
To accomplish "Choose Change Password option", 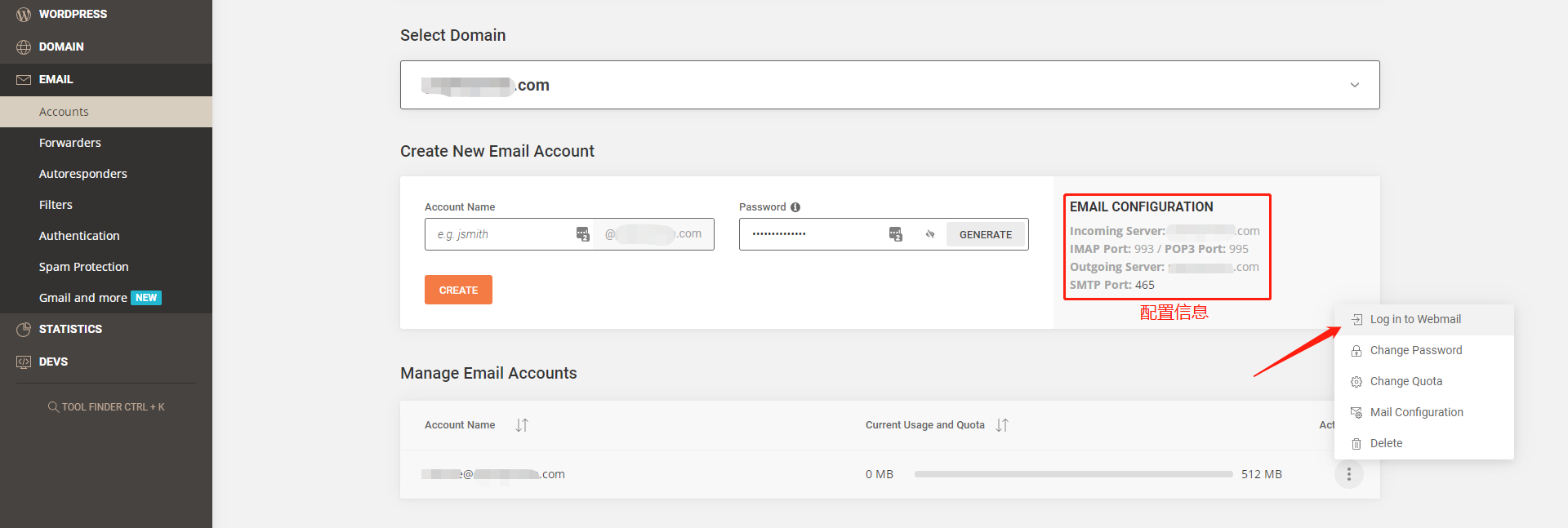I will point(1424,351).
